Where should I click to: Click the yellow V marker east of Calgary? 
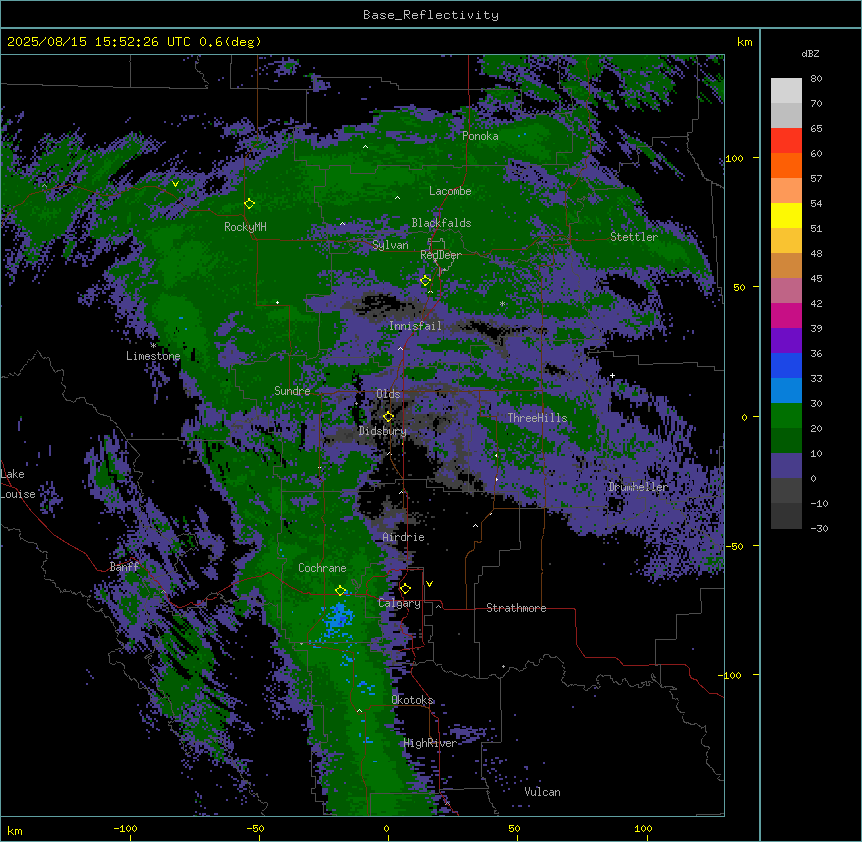pos(429,584)
